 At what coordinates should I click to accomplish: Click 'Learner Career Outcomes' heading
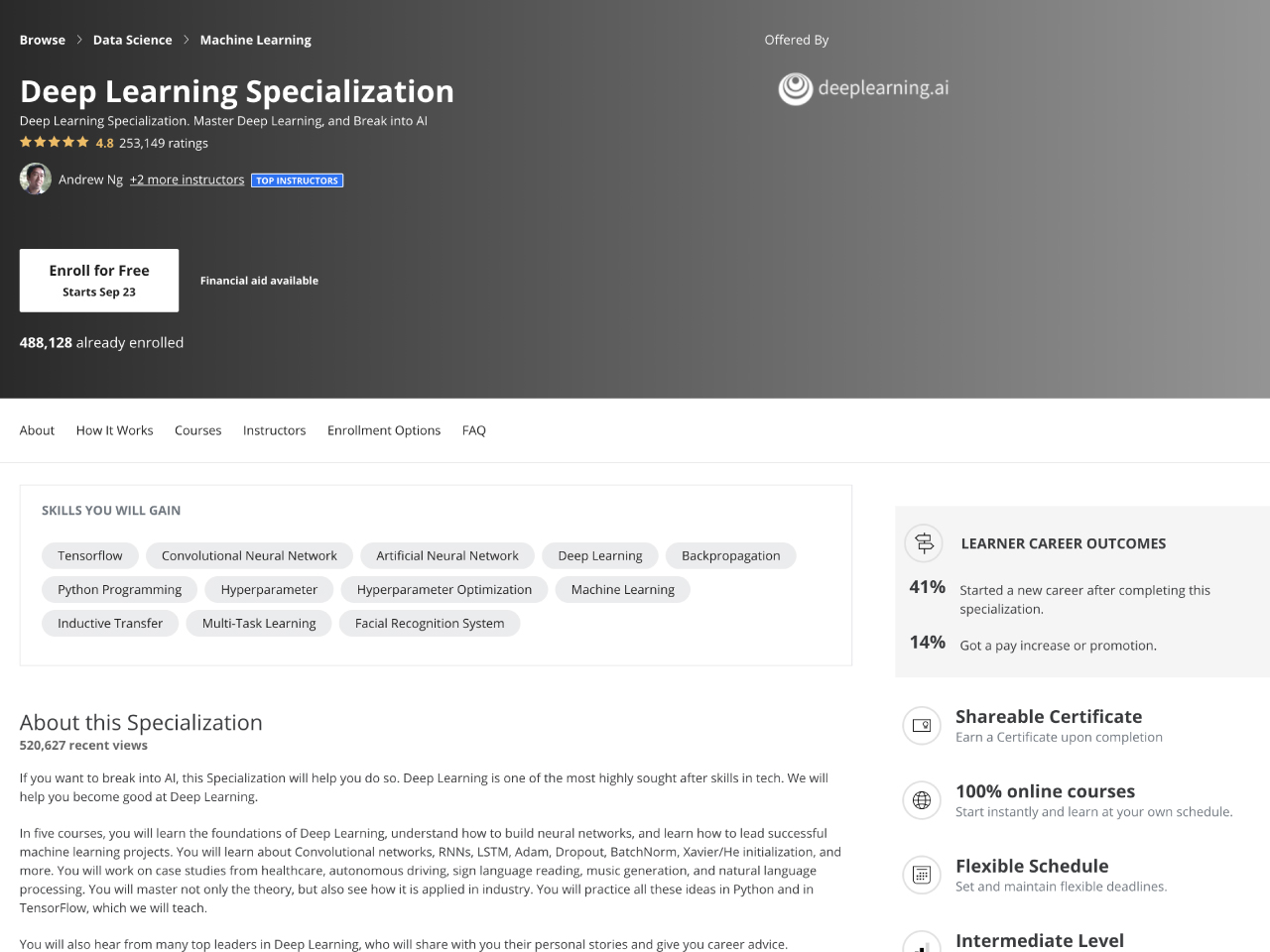[1064, 543]
